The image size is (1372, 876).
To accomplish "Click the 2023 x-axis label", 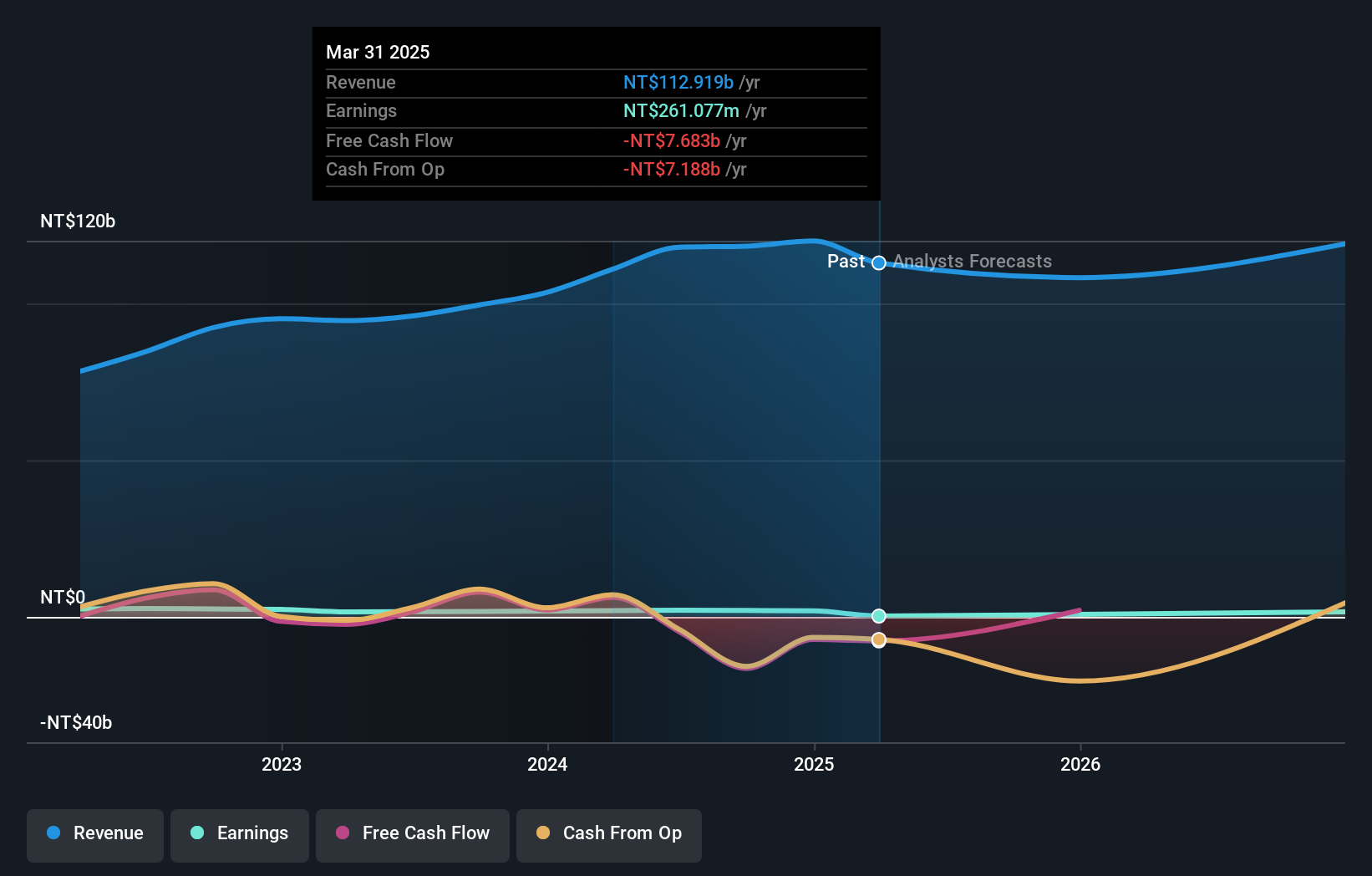I will coord(282,764).
